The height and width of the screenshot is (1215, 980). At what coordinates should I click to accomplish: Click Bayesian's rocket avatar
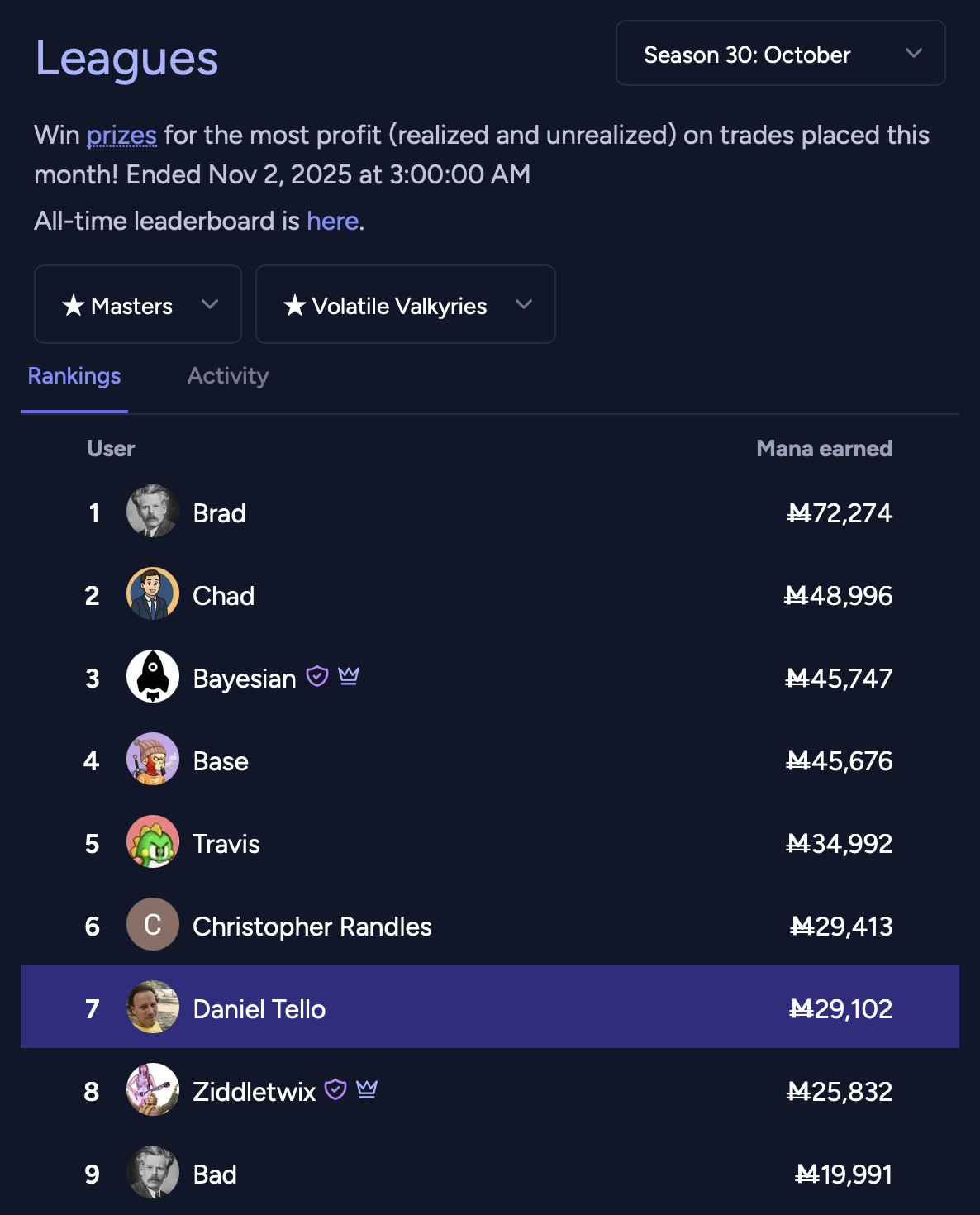tap(153, 677)
